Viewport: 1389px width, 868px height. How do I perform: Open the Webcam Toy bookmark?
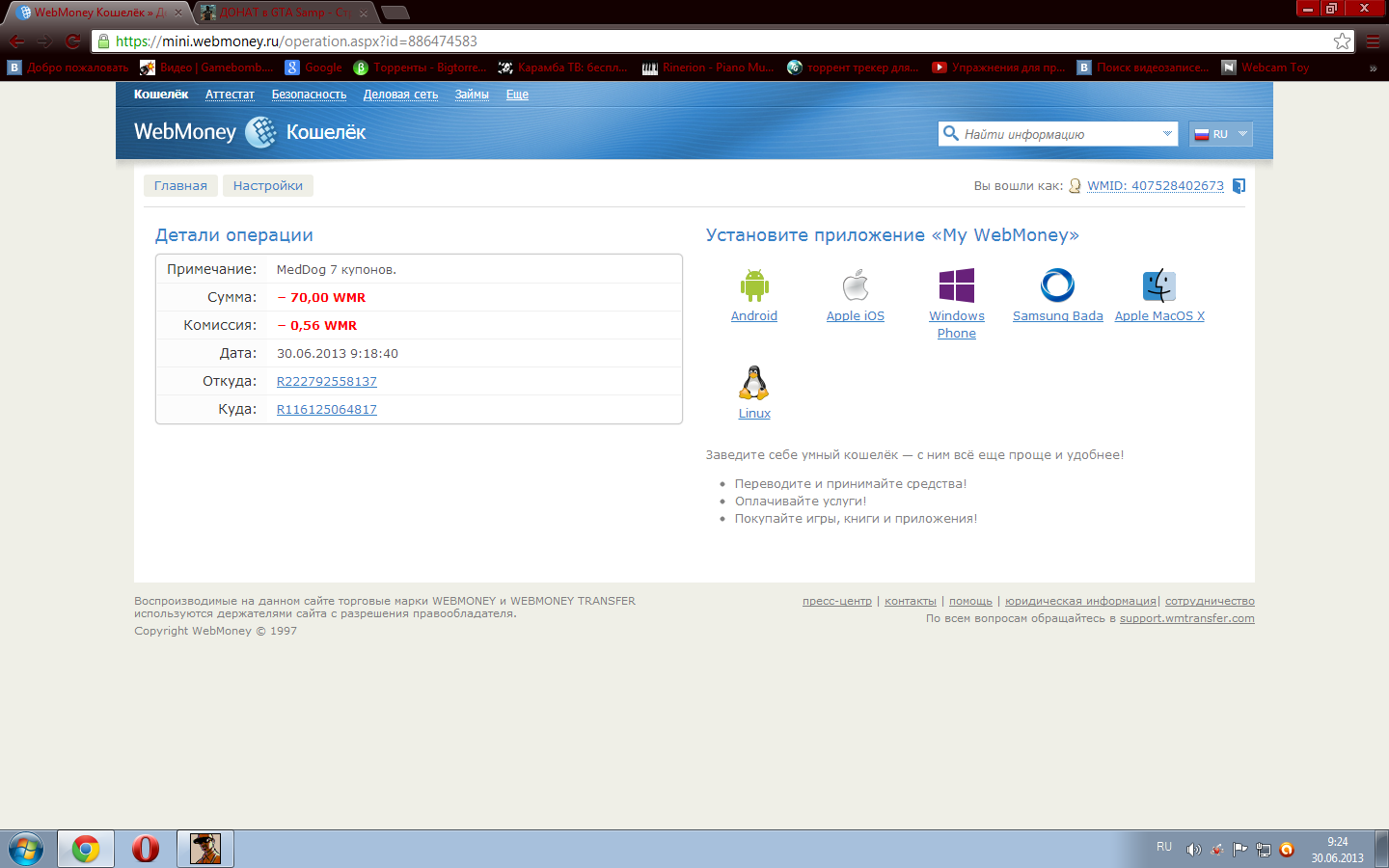[x=1266, y=68]
